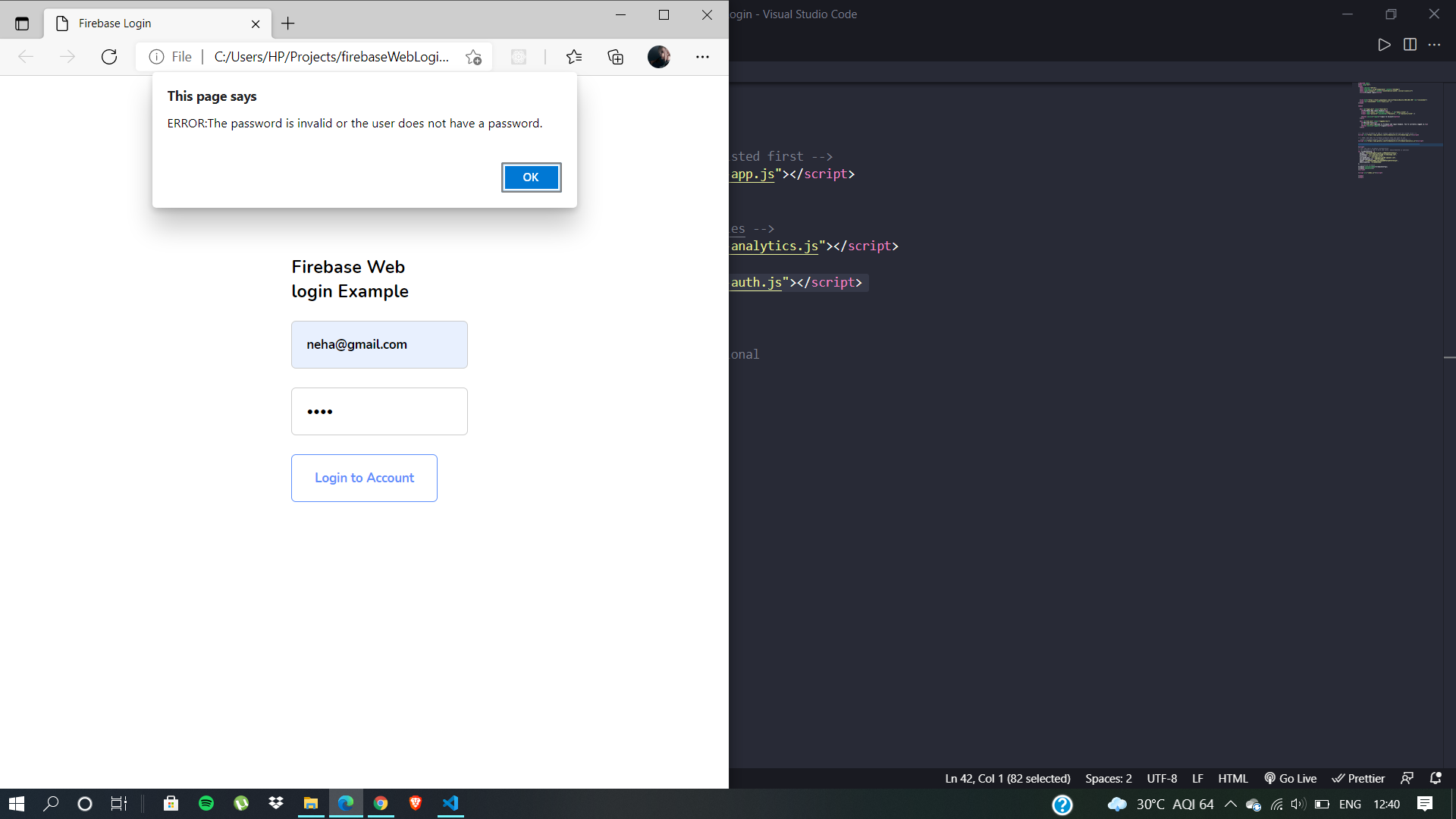This screenshot has height=819, width=1456.
Task: Click the password input field
Action: coord(379,411)
